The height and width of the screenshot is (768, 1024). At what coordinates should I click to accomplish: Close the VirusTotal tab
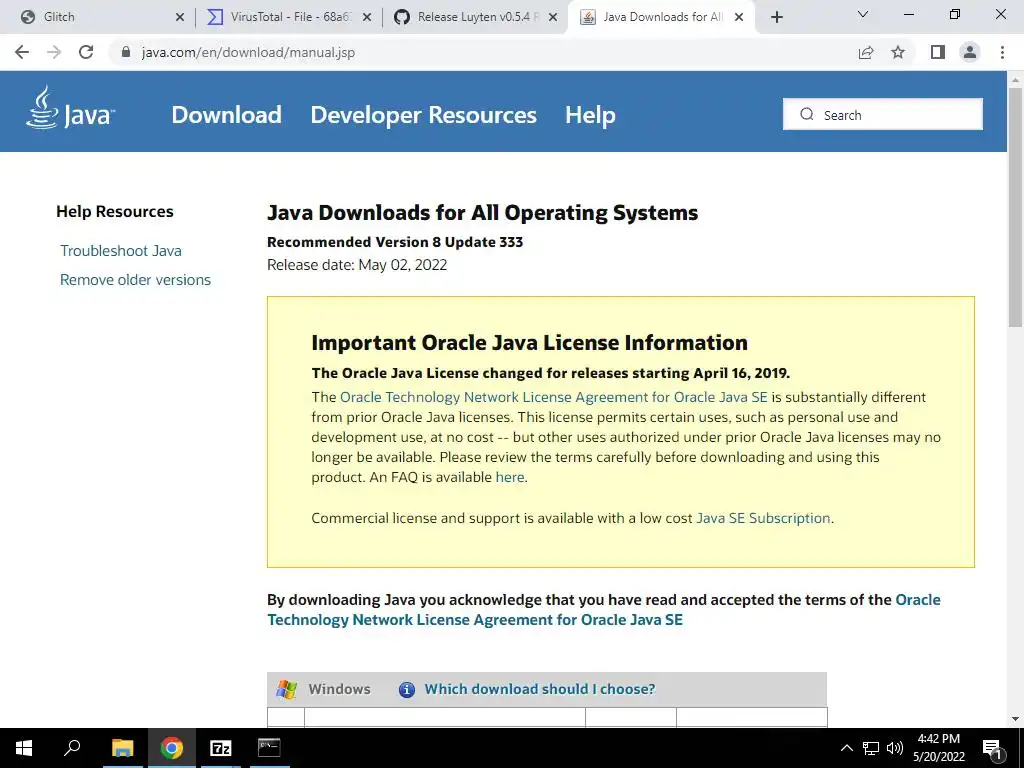[x=367, y=18]
